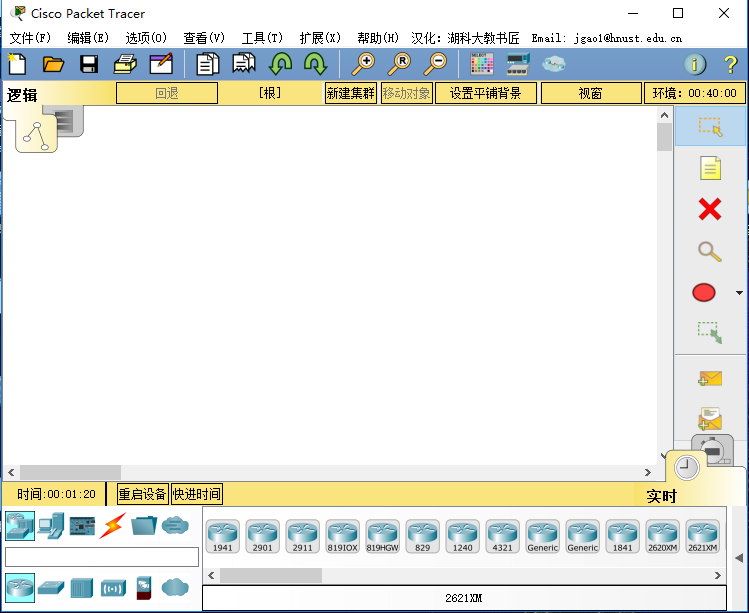Select Network Devices category
The height and width of the screenshot is (613, 749).
pos(20,526)
